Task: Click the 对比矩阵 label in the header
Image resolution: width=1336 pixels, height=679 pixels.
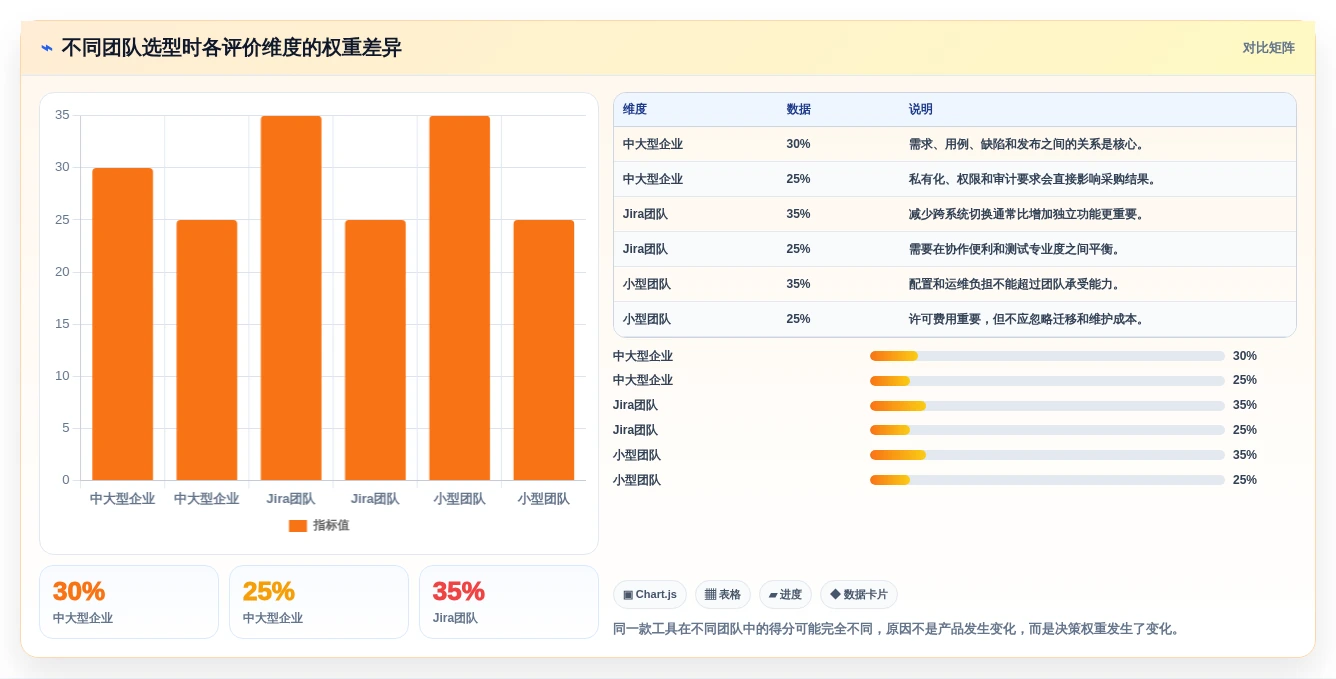Action: (x=1269, y=48)
